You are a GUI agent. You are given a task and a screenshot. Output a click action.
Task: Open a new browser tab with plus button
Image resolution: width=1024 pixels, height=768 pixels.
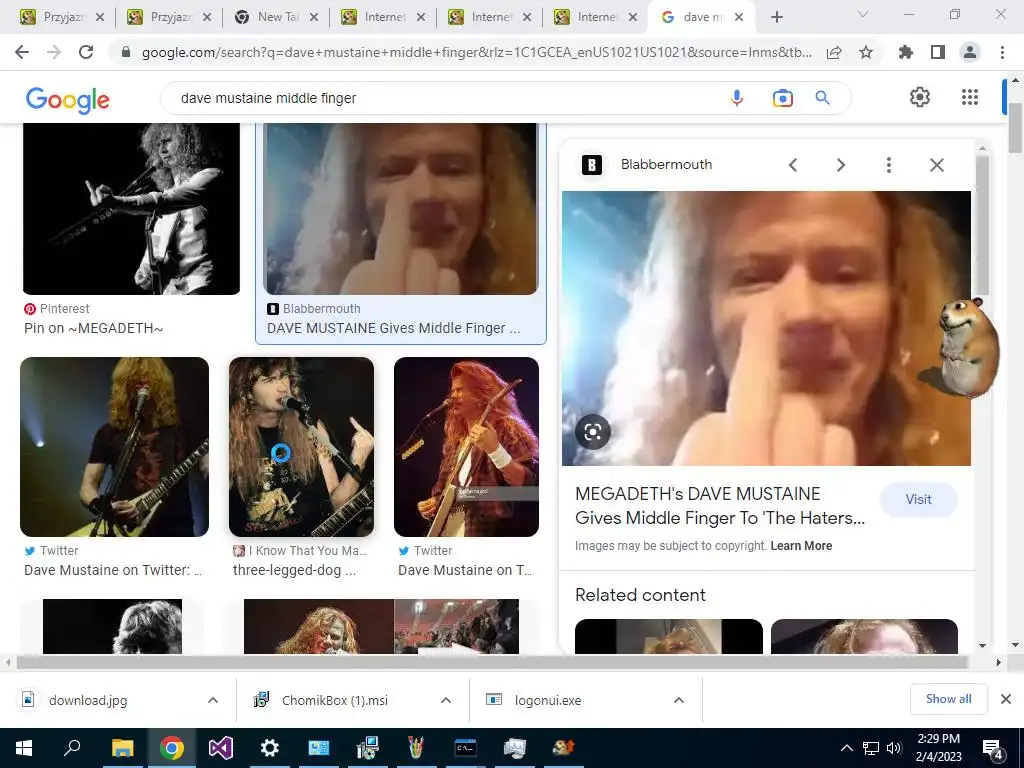(776, 17)
